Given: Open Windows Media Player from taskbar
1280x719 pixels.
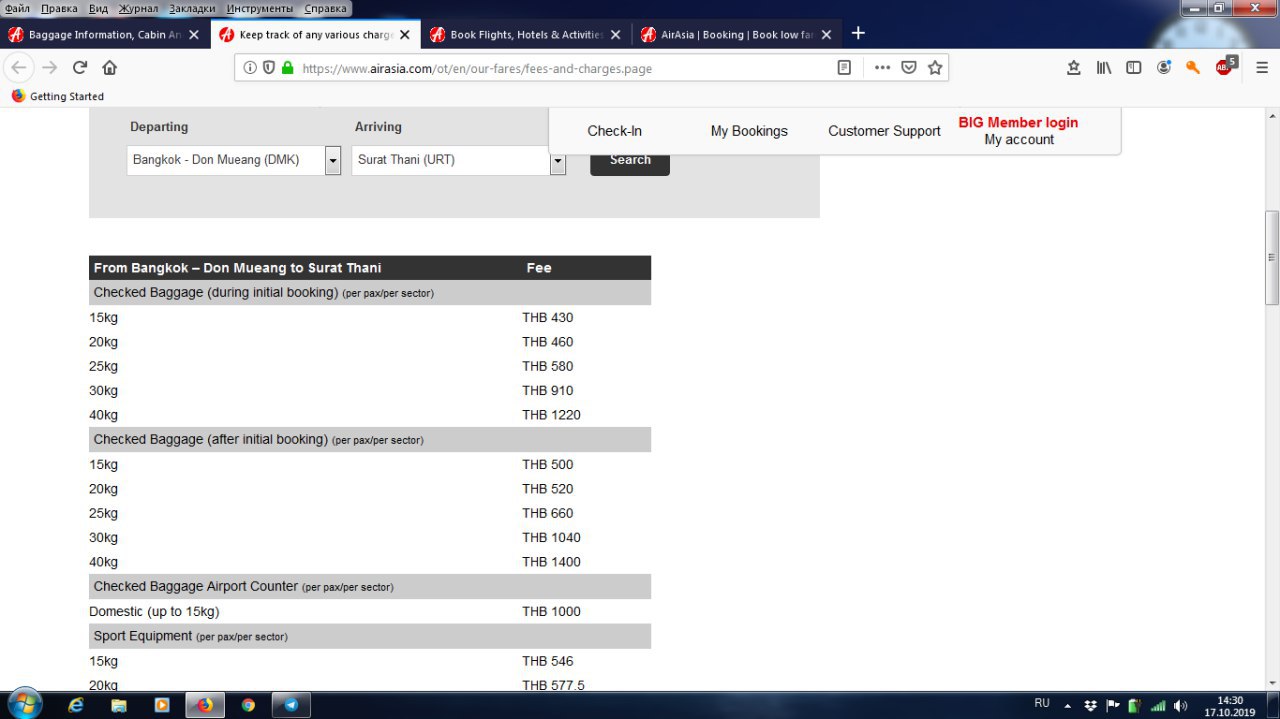Looking at the screenshot, I should click(162, 705).
